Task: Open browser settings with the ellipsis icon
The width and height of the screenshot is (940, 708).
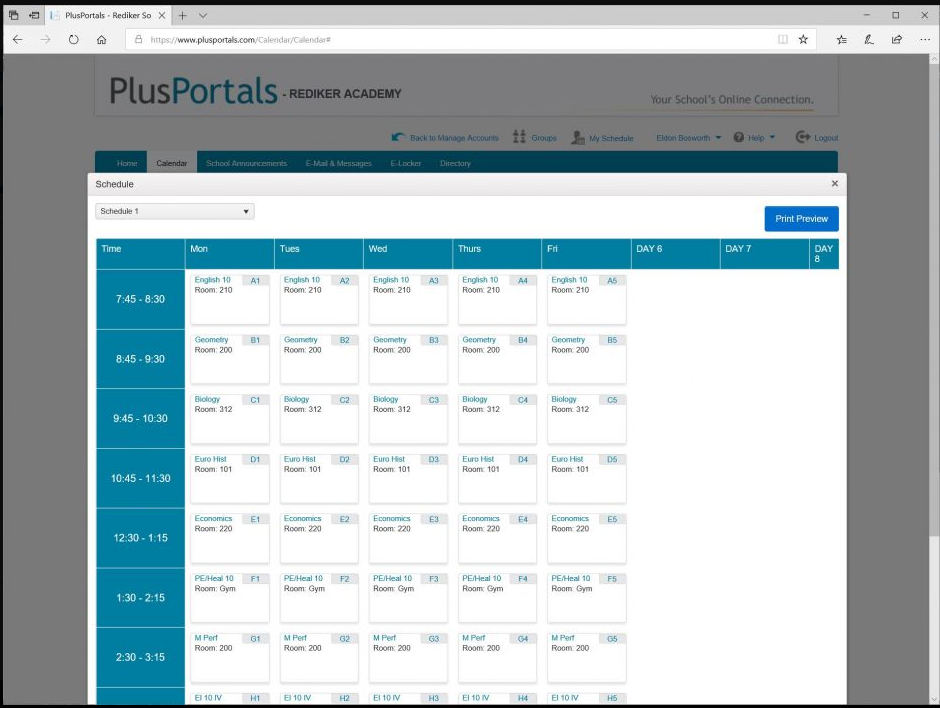Action: click(x=925, y=39)
